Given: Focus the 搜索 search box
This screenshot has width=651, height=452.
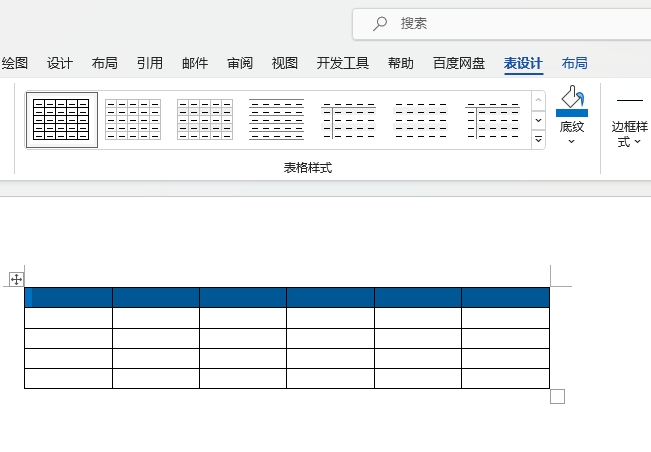Looking at the screenshot, I should click(502, 24).
